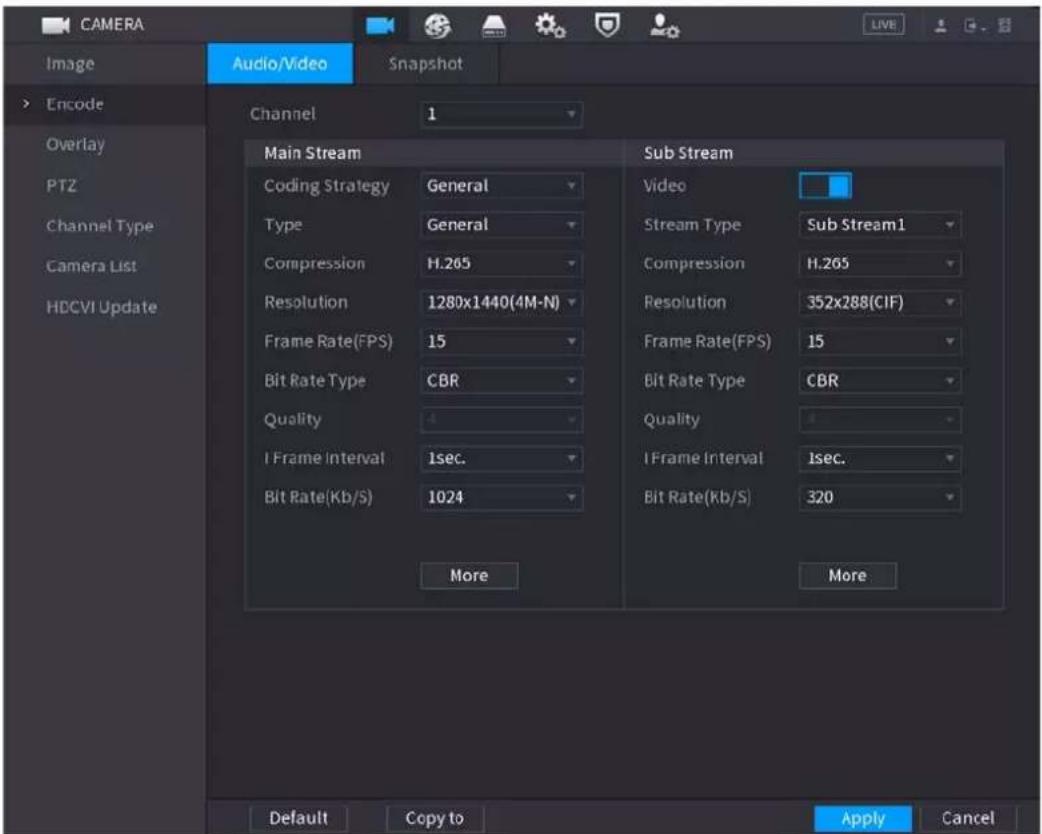
Task: Click the Sub Stream More button
Action: pyautogui.click(x=847, y=575)
